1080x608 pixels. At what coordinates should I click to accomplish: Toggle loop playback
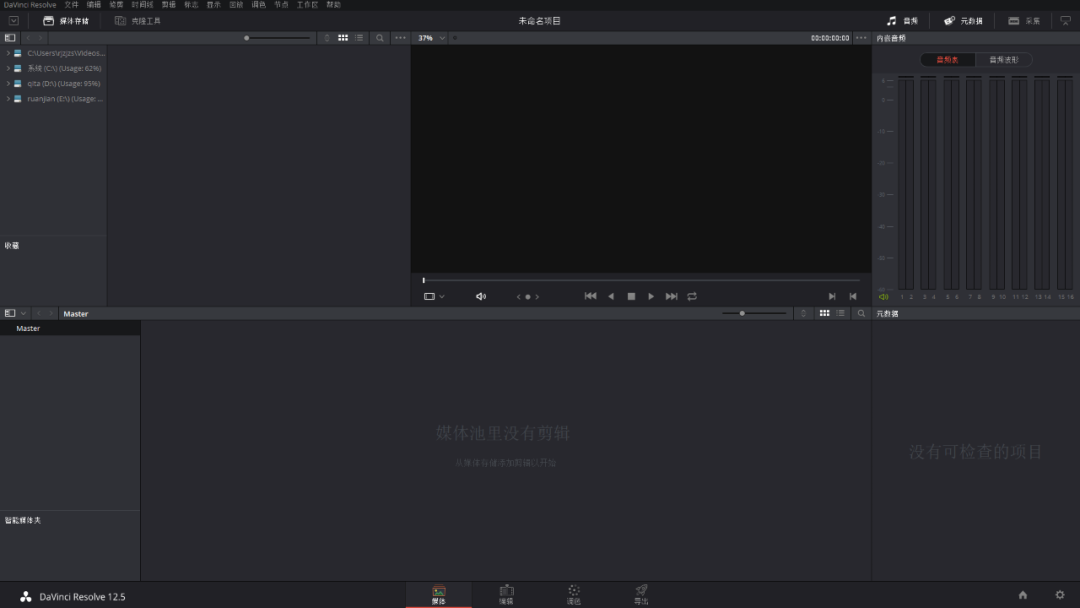692,296
